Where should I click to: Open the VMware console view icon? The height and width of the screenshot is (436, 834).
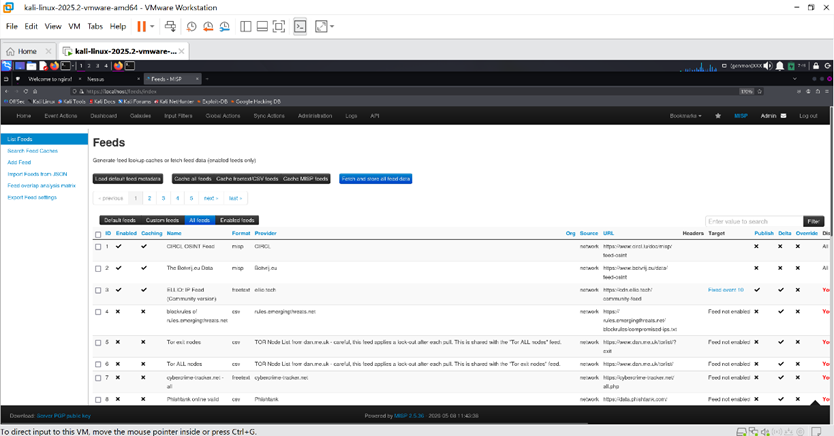click(300, 27)
